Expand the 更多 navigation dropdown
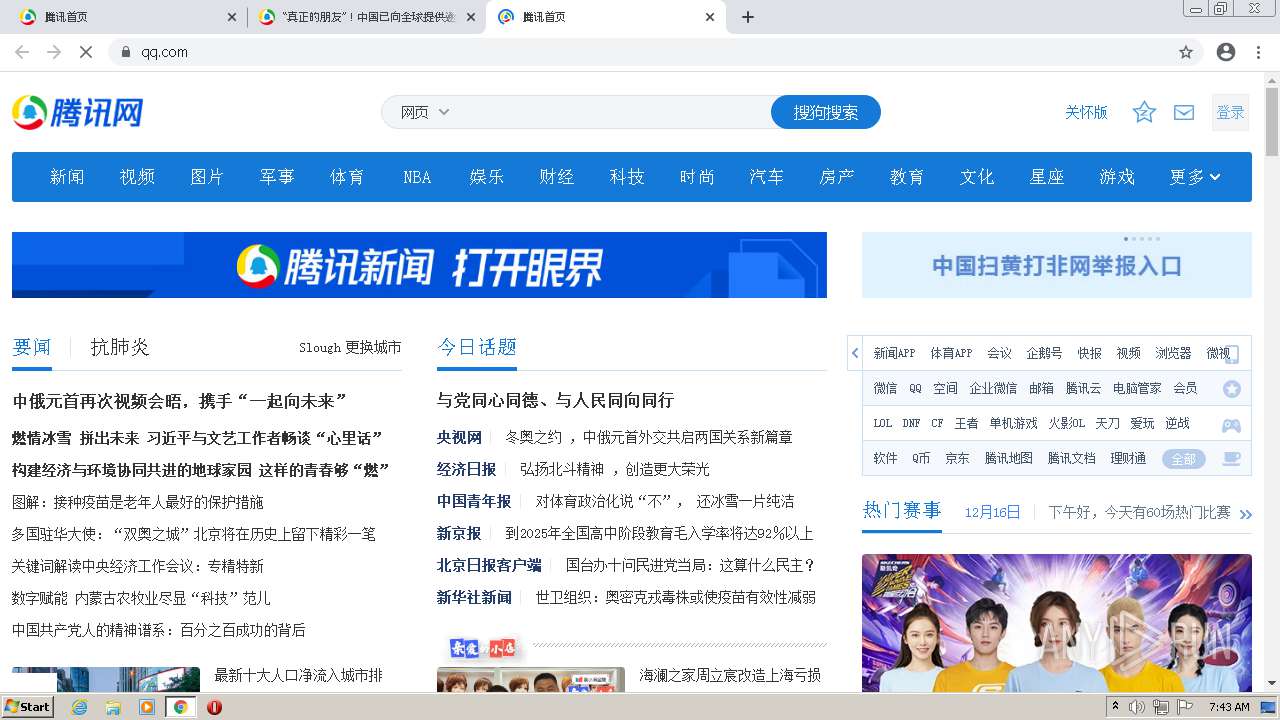This screenshot has height=720, width=1280. pyautogui.click(x=1195, y=177)
